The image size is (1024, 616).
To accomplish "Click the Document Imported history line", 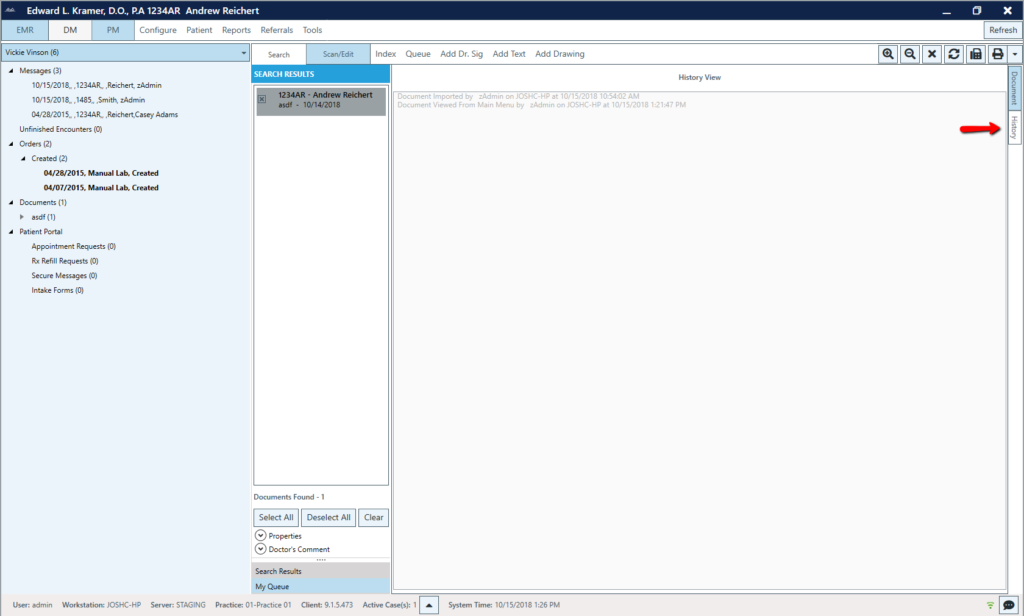I will [519, 96].
